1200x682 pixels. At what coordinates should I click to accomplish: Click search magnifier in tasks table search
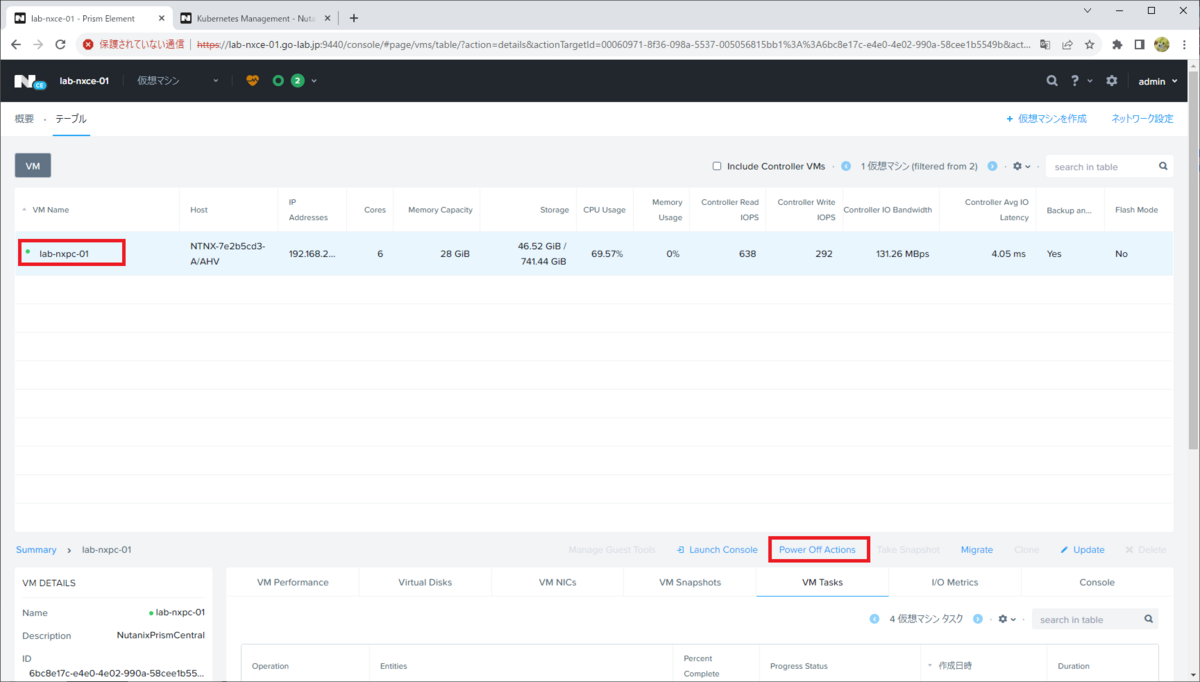(1149, 619)
